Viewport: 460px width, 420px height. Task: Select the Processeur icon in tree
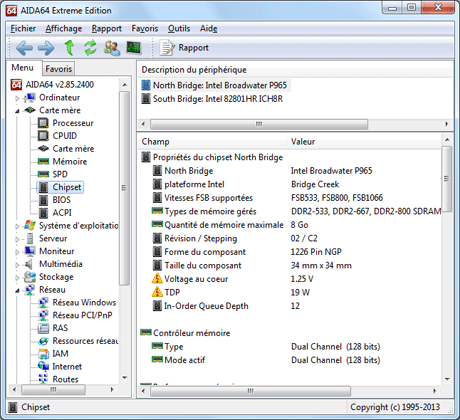coord(43,123)
